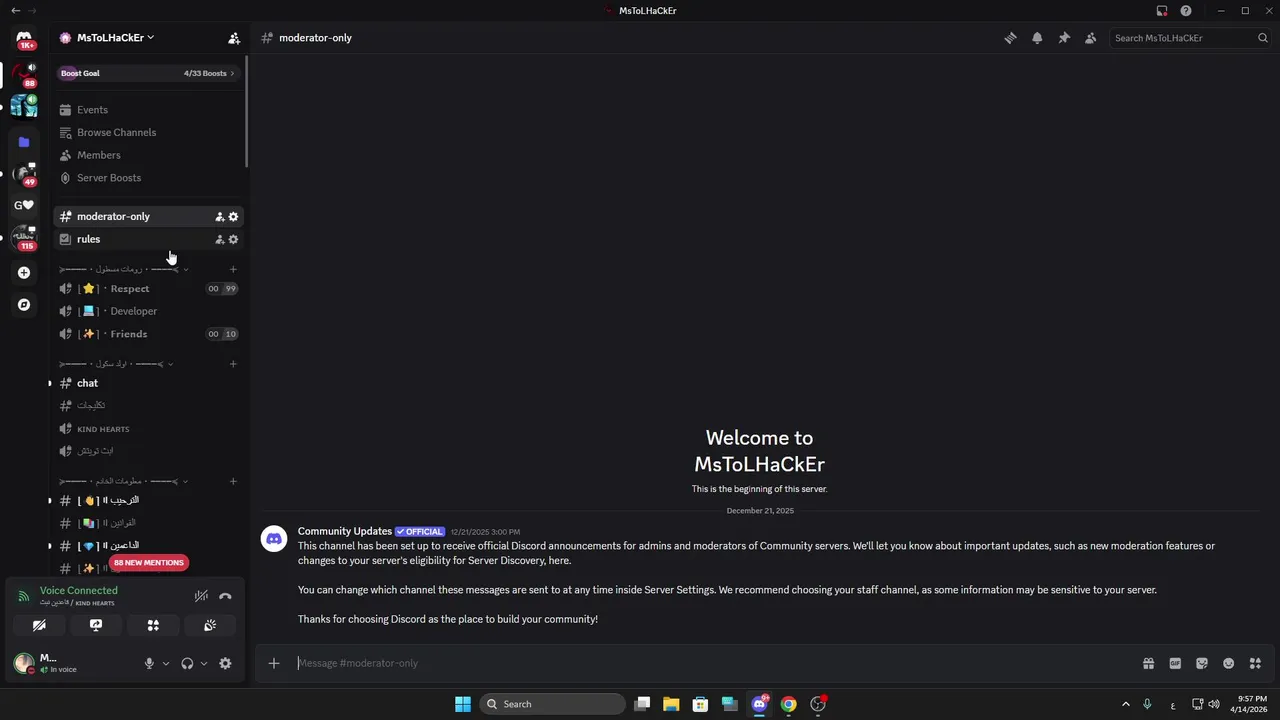
Task: Open the GIF picker
Action: (1175, 663)
